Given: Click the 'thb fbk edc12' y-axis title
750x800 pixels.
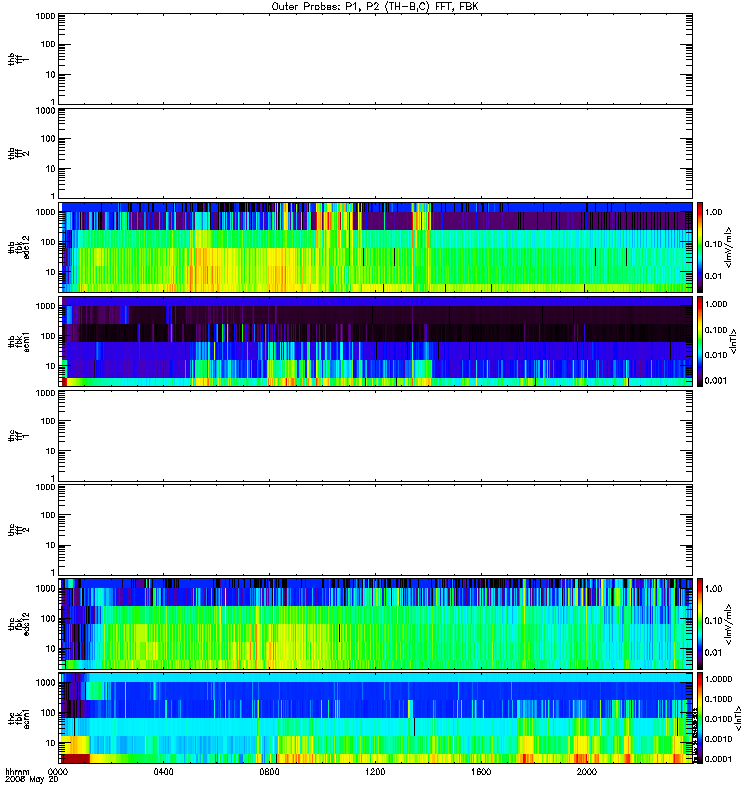Looking at the screenshot, I should pos(18,247).
